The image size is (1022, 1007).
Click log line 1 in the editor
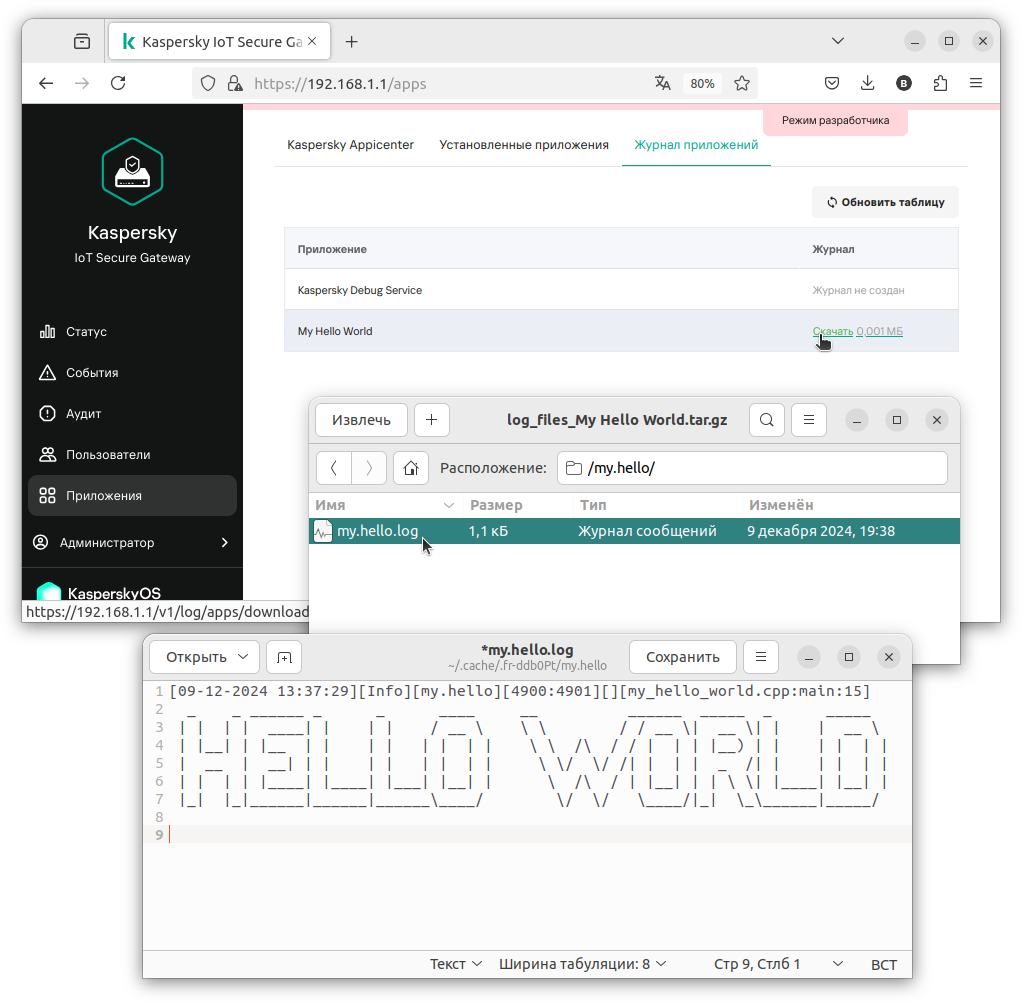pyautogui.click(x=519, y=692)
